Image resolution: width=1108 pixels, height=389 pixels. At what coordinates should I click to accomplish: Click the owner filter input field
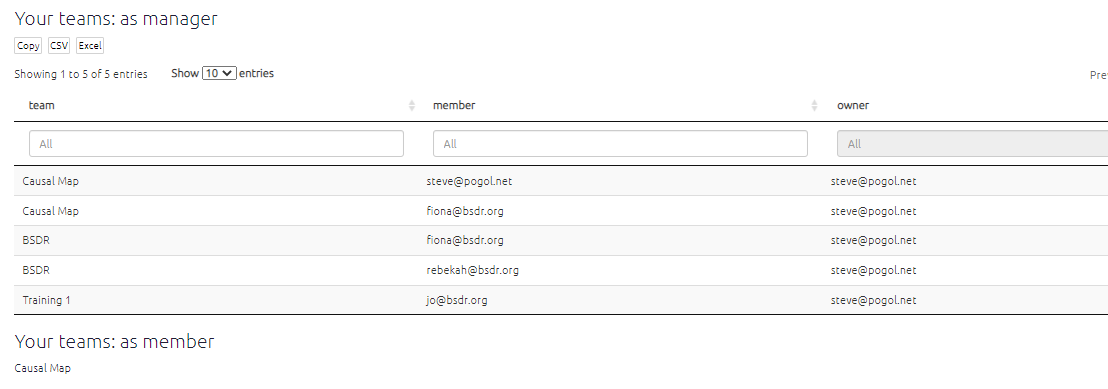coord(972,144)
